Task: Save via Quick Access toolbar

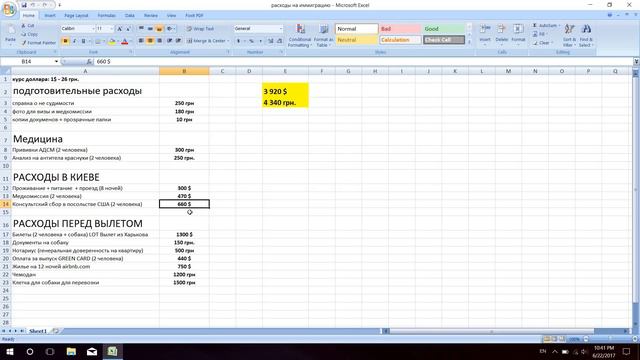Action: 24,5
